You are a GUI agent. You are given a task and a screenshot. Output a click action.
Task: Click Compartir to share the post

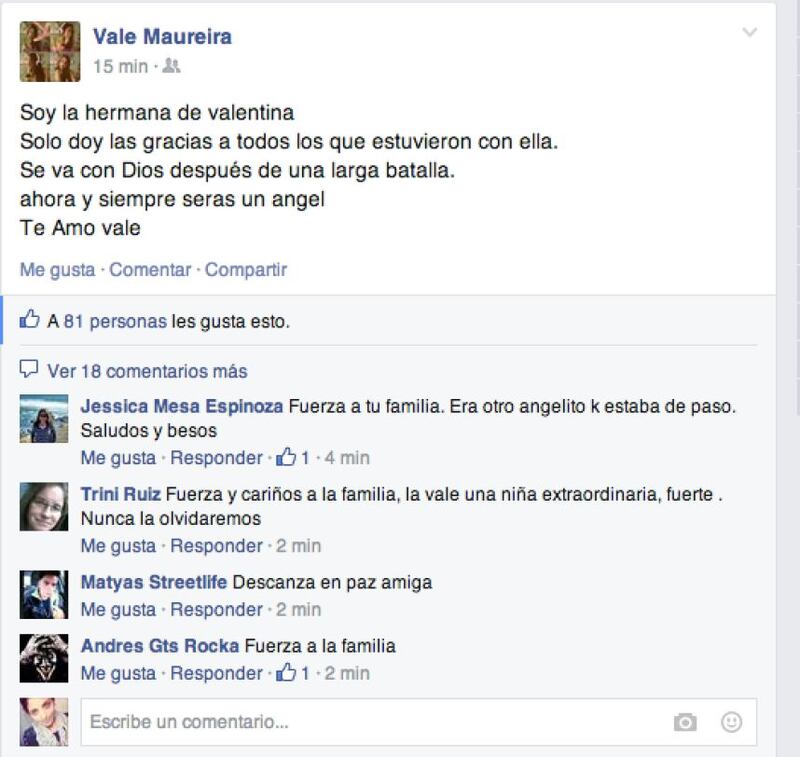point(246,269)
